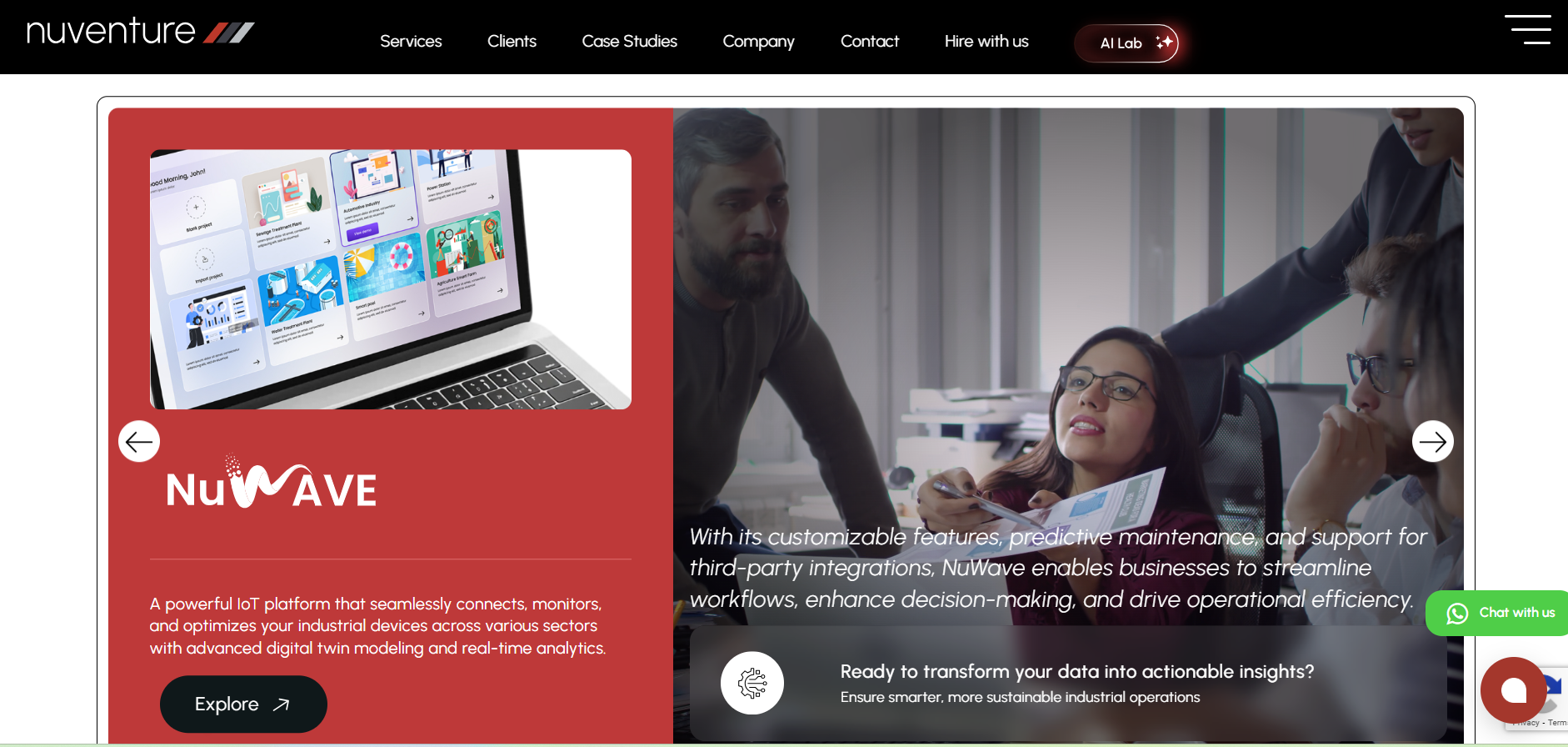1568x747 pixels.
Task: Go to previous slide arrow
Action: pos(139,441)
